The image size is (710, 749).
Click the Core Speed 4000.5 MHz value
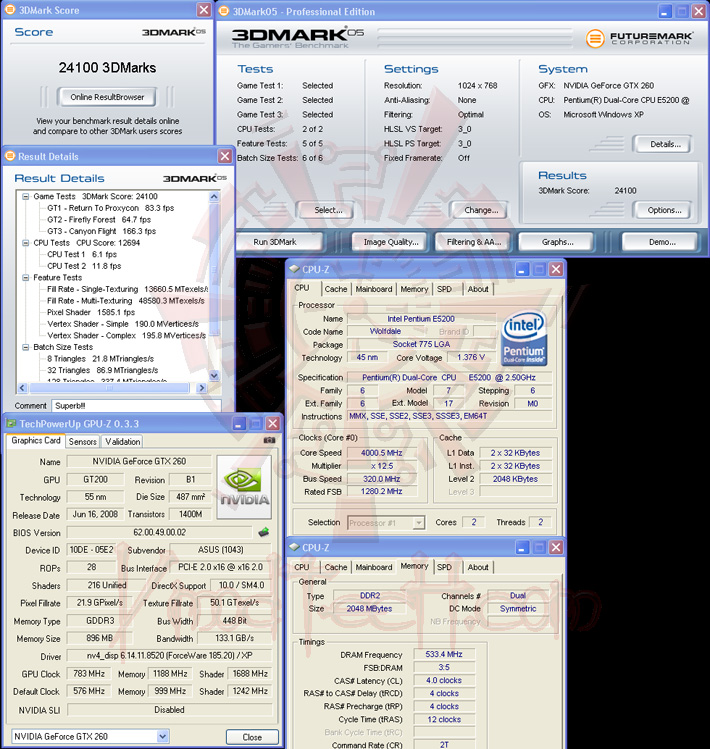tap(381, 453)
